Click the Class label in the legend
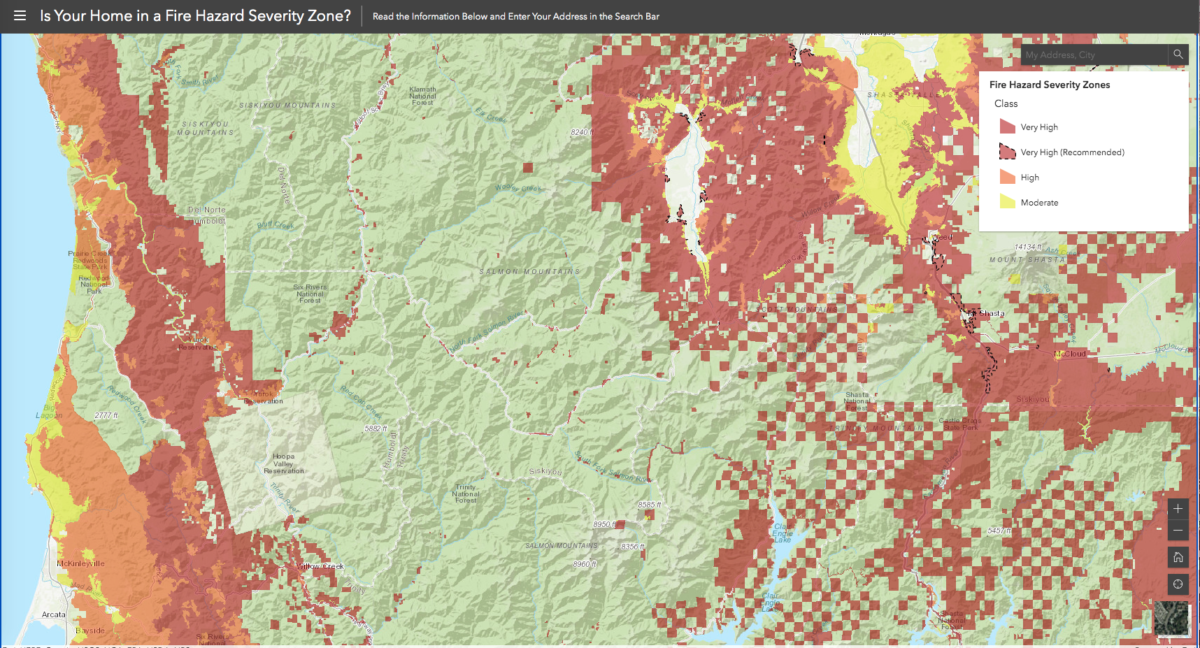This screenshot has width=1200, height=648. (1006, 103)
